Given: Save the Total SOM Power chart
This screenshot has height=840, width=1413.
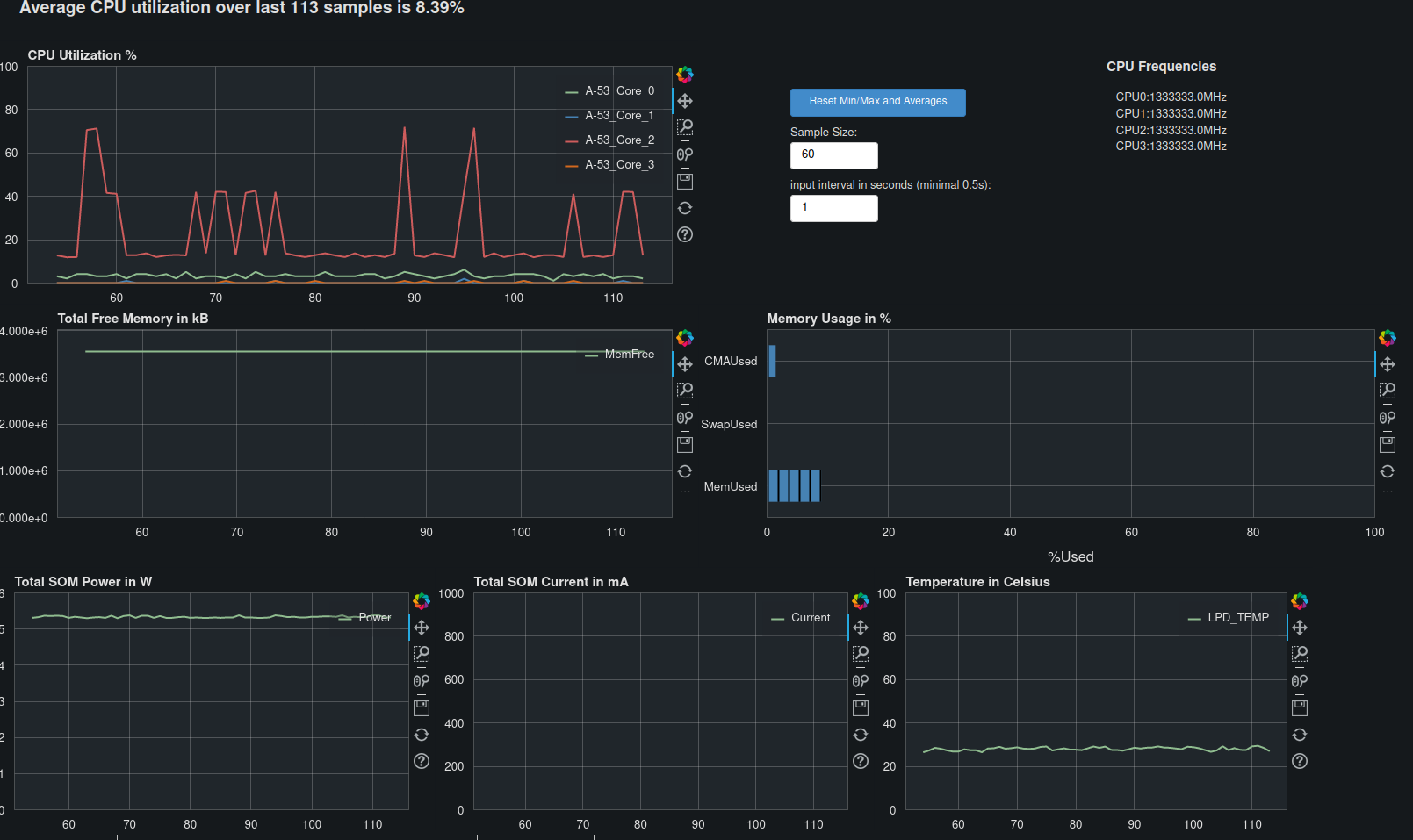Looking at the screenshot, I should click(x=422, y=707).
